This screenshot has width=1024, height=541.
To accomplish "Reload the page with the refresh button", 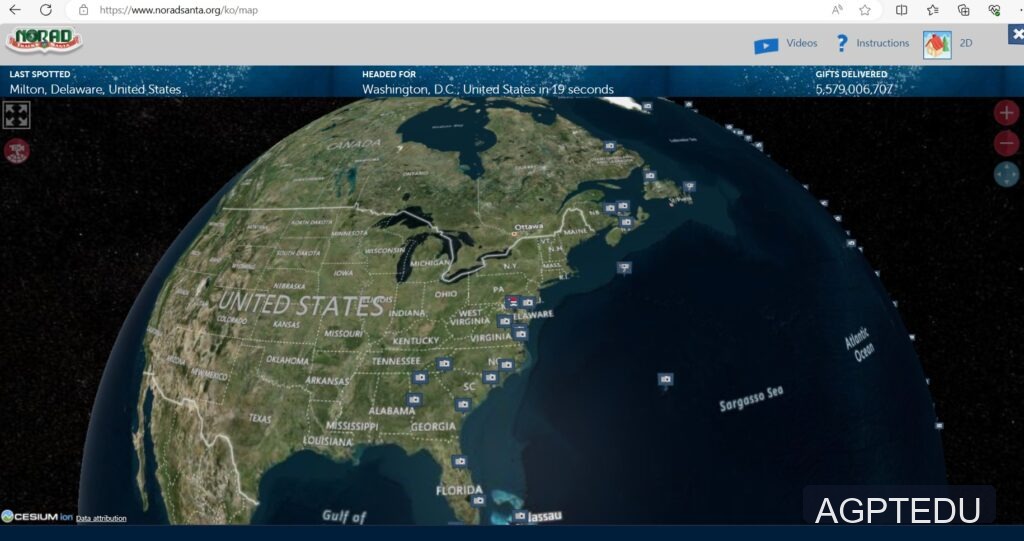I will pyautogui.click(x=46, y=10).
